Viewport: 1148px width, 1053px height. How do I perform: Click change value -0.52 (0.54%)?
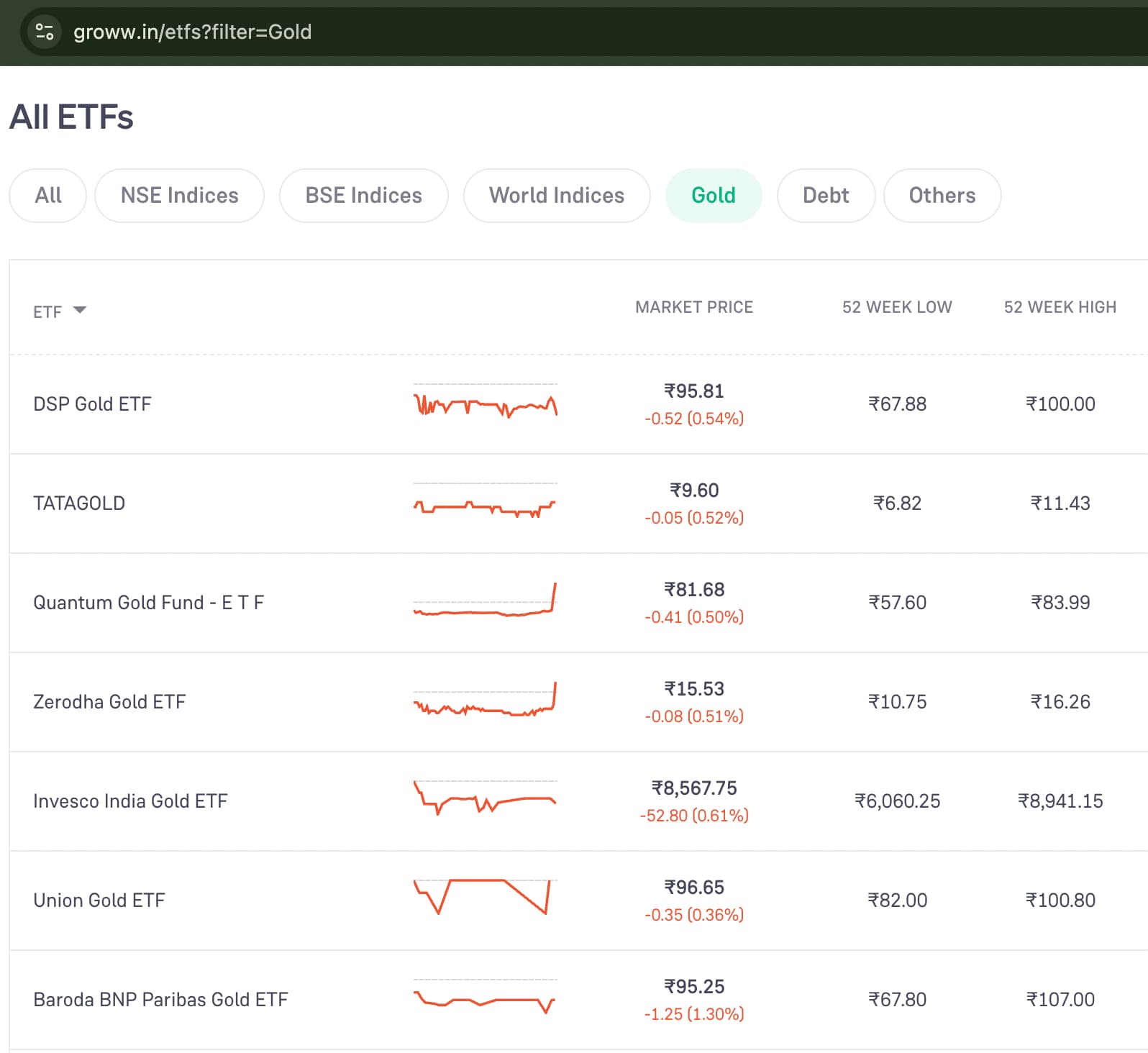(x=694, y=419)
